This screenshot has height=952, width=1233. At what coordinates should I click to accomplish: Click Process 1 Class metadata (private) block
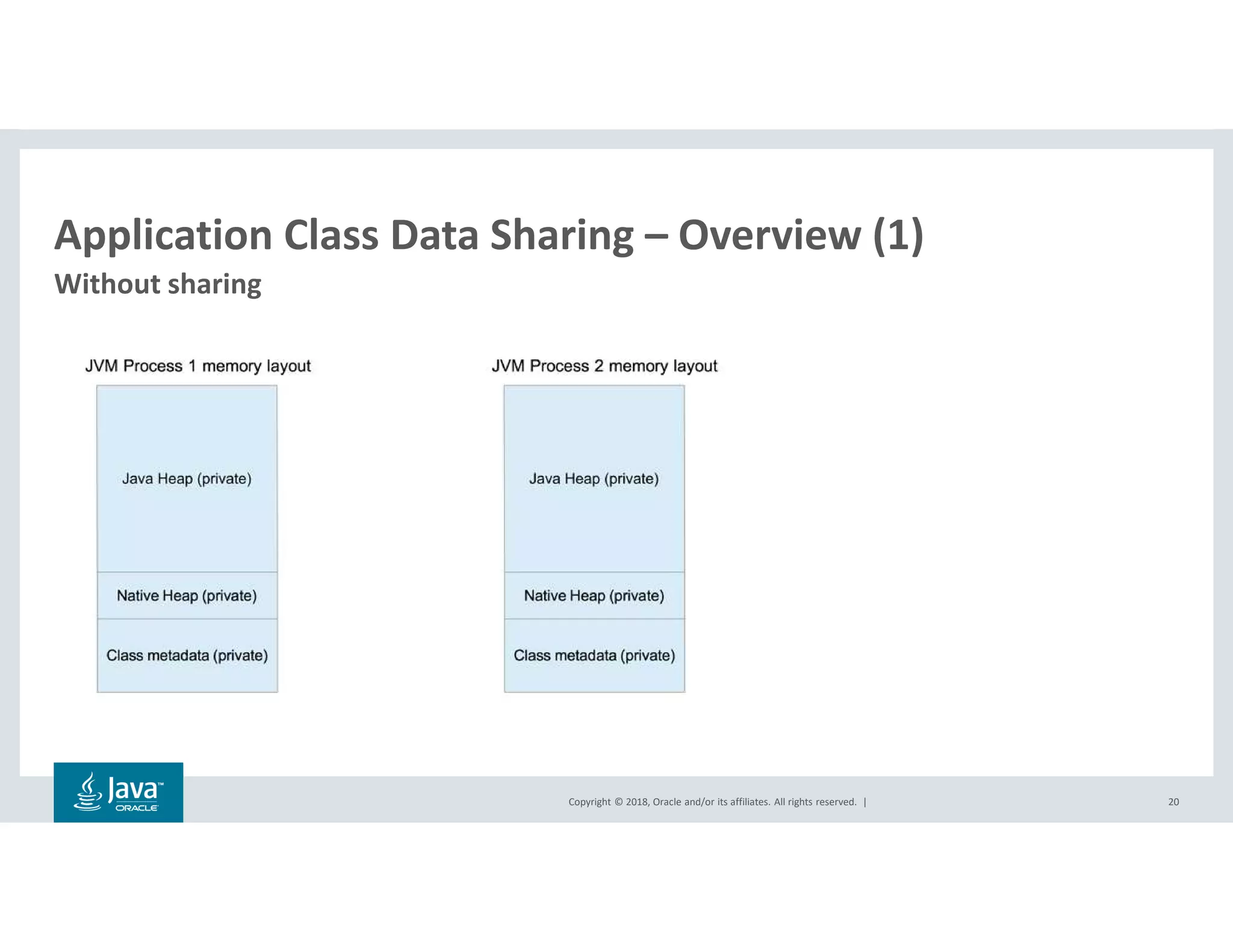pyautogui.click(x=187, y=655)
